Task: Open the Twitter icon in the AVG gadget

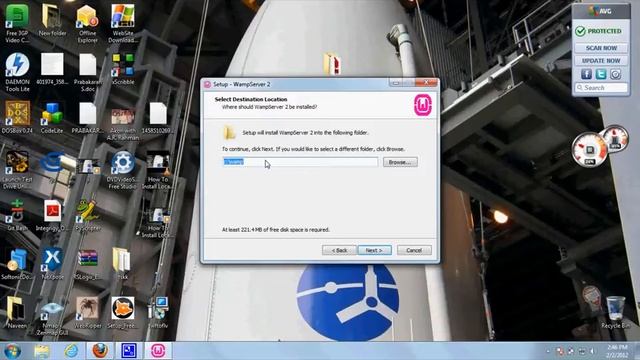Action: 601,74
